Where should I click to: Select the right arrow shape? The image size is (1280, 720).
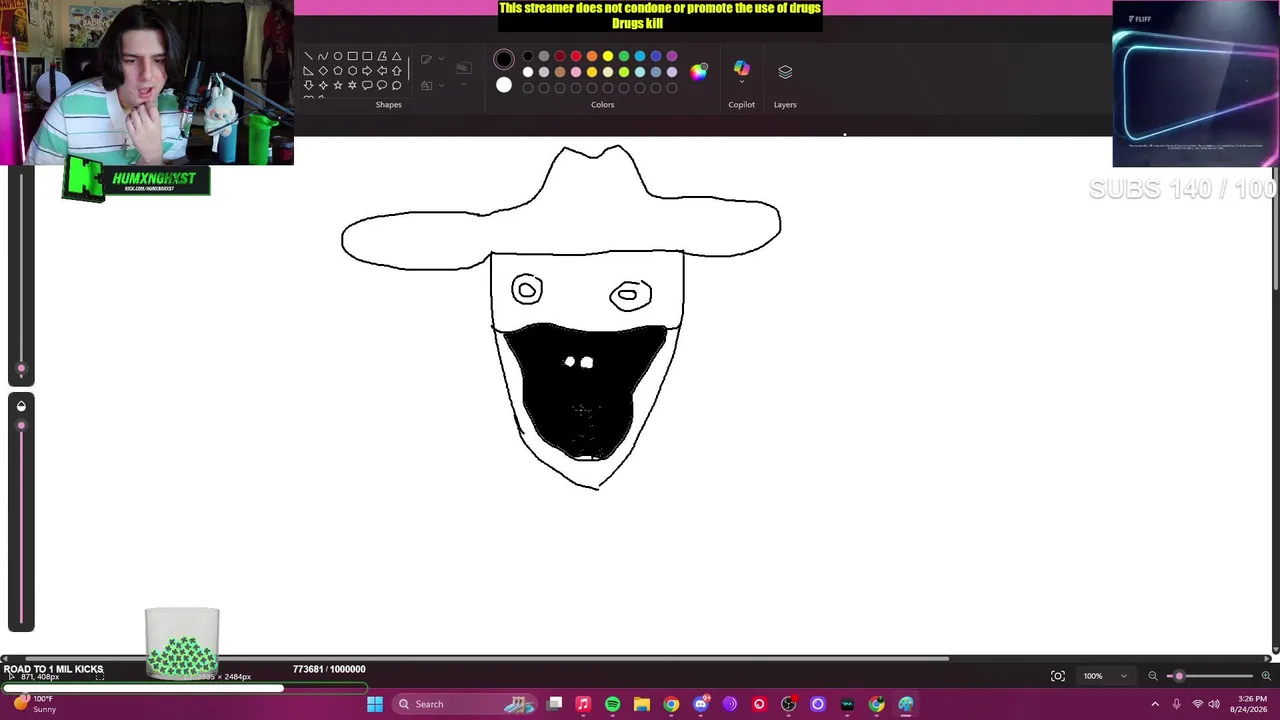point(367,71)
